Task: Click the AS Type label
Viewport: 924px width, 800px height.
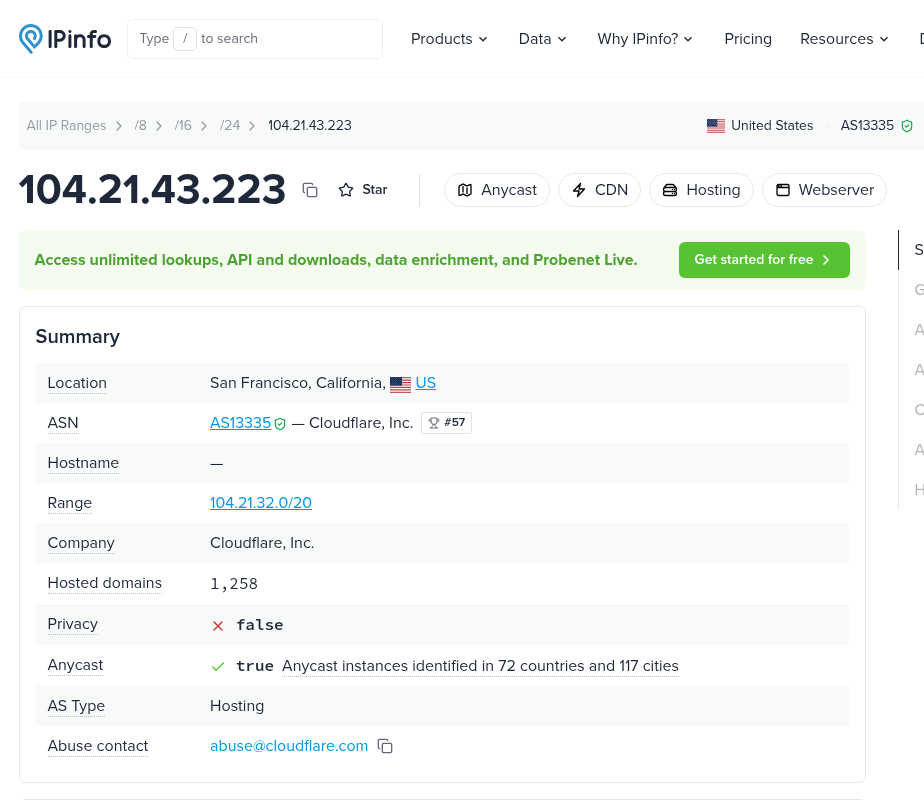Action: pos(76,706)
